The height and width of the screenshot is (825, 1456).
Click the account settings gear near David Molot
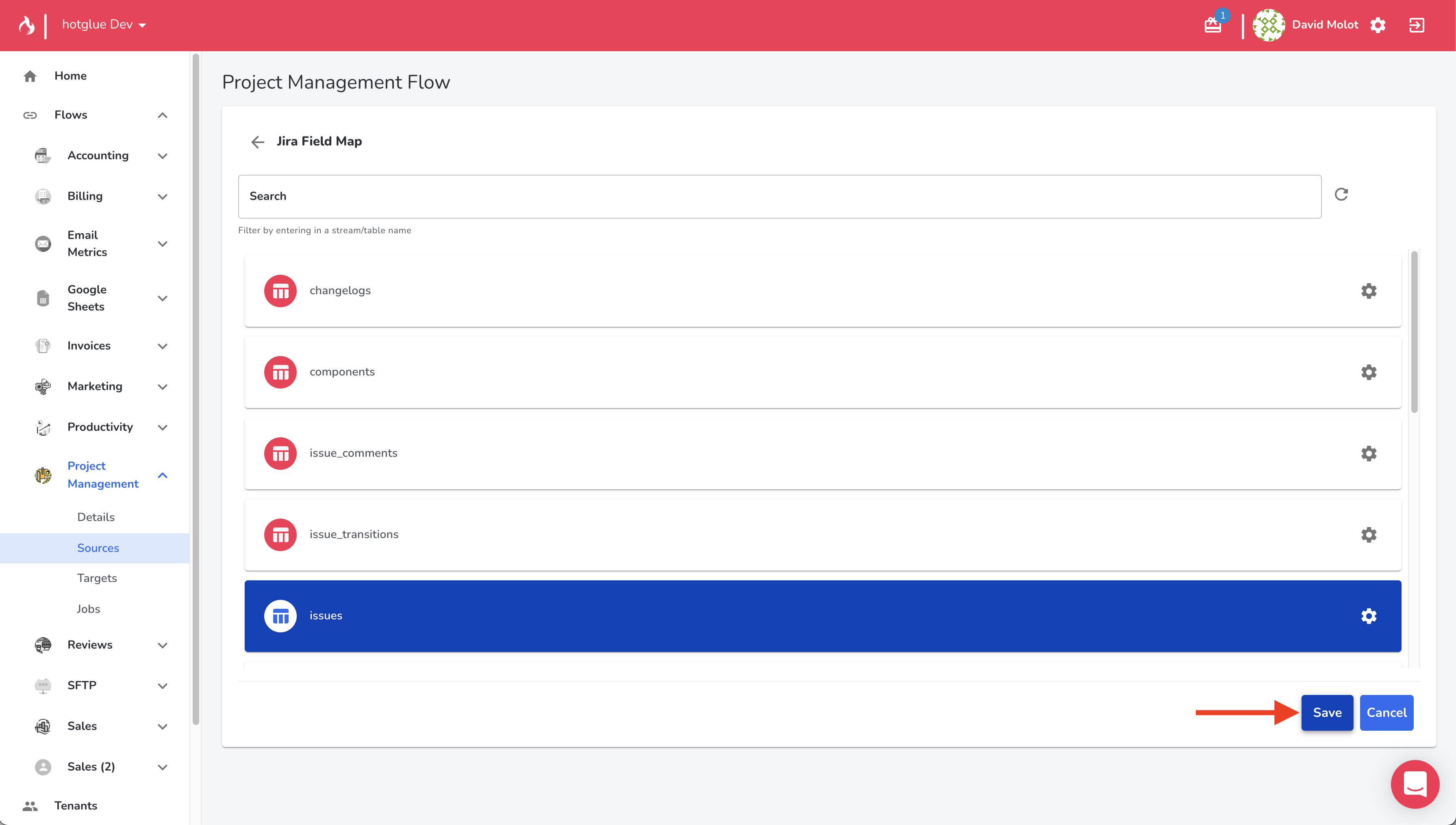(1378, 25)
